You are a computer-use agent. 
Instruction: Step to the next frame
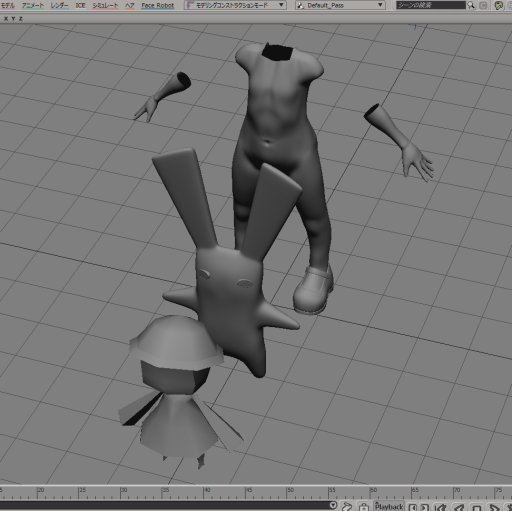tap(424, 507)
